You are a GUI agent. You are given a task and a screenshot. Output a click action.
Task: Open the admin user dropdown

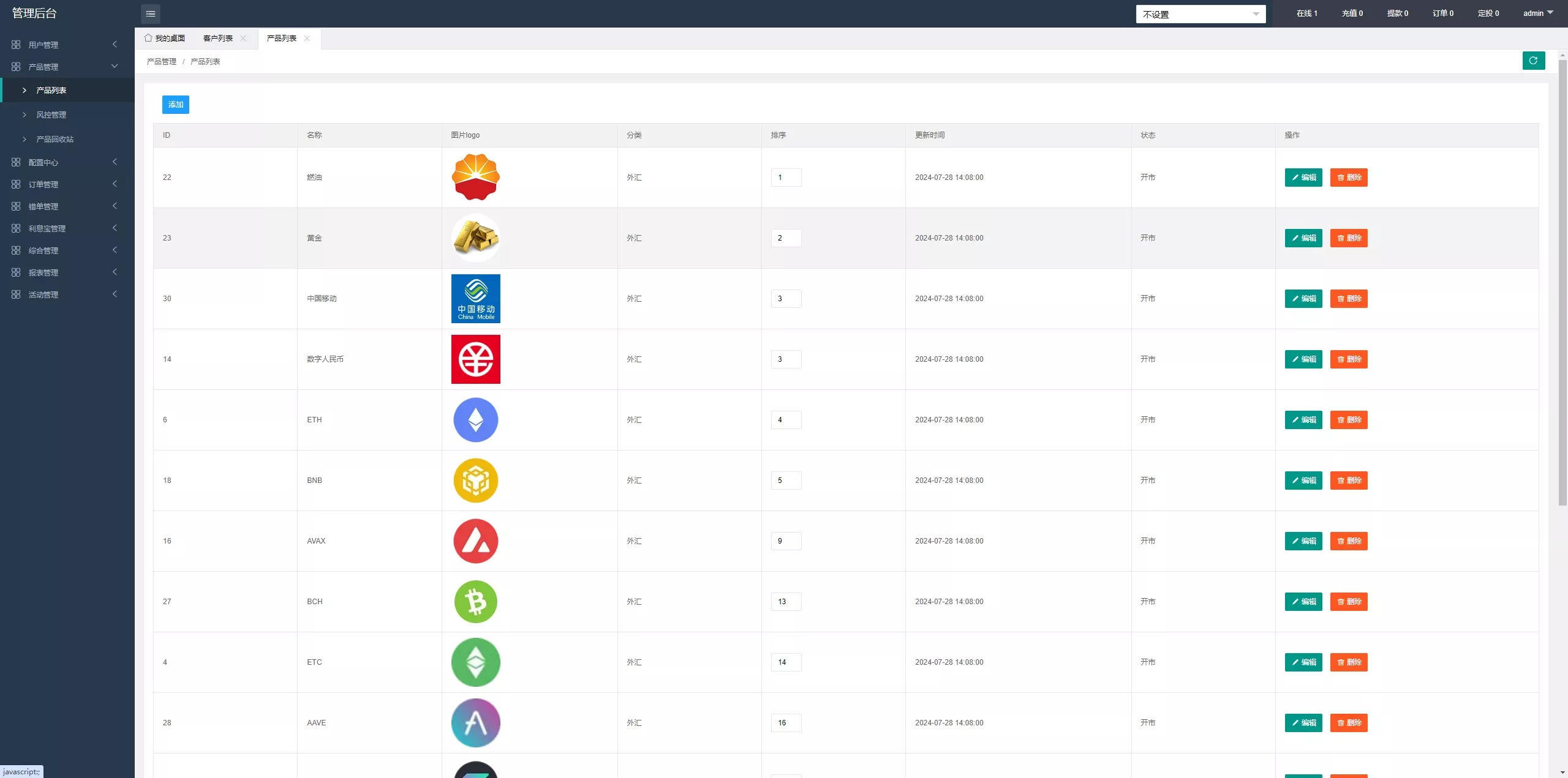point(1538,13)
